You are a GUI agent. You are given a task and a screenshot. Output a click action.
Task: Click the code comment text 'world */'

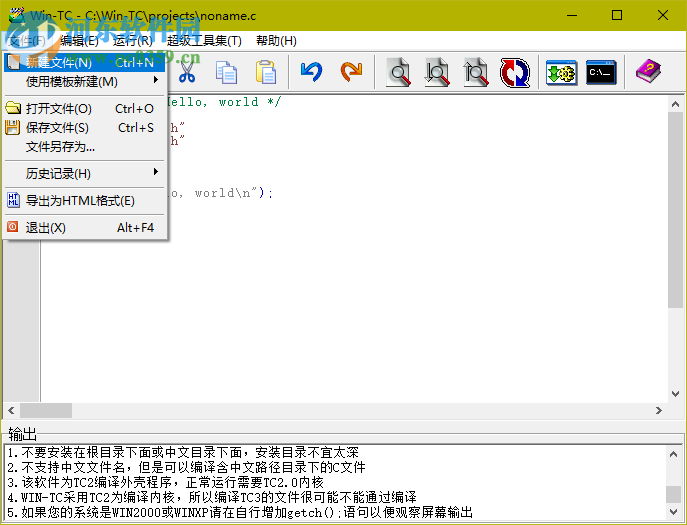point(250,102)
